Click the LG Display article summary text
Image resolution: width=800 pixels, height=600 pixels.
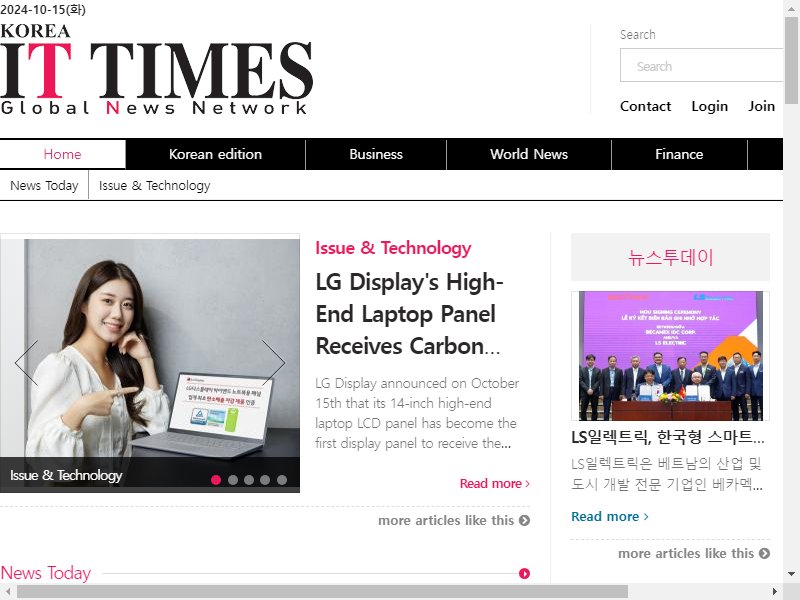(x=417, y=413)
